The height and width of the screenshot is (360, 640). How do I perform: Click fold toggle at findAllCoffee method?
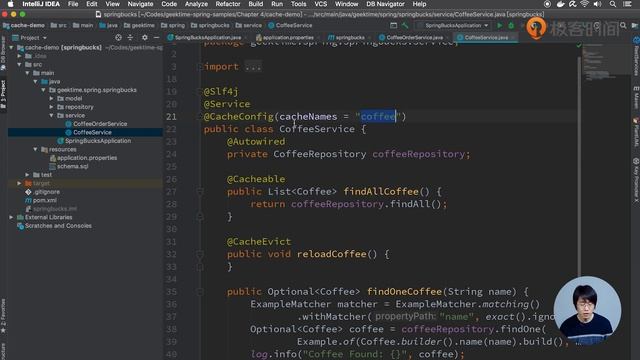click(x=200, y=191)
